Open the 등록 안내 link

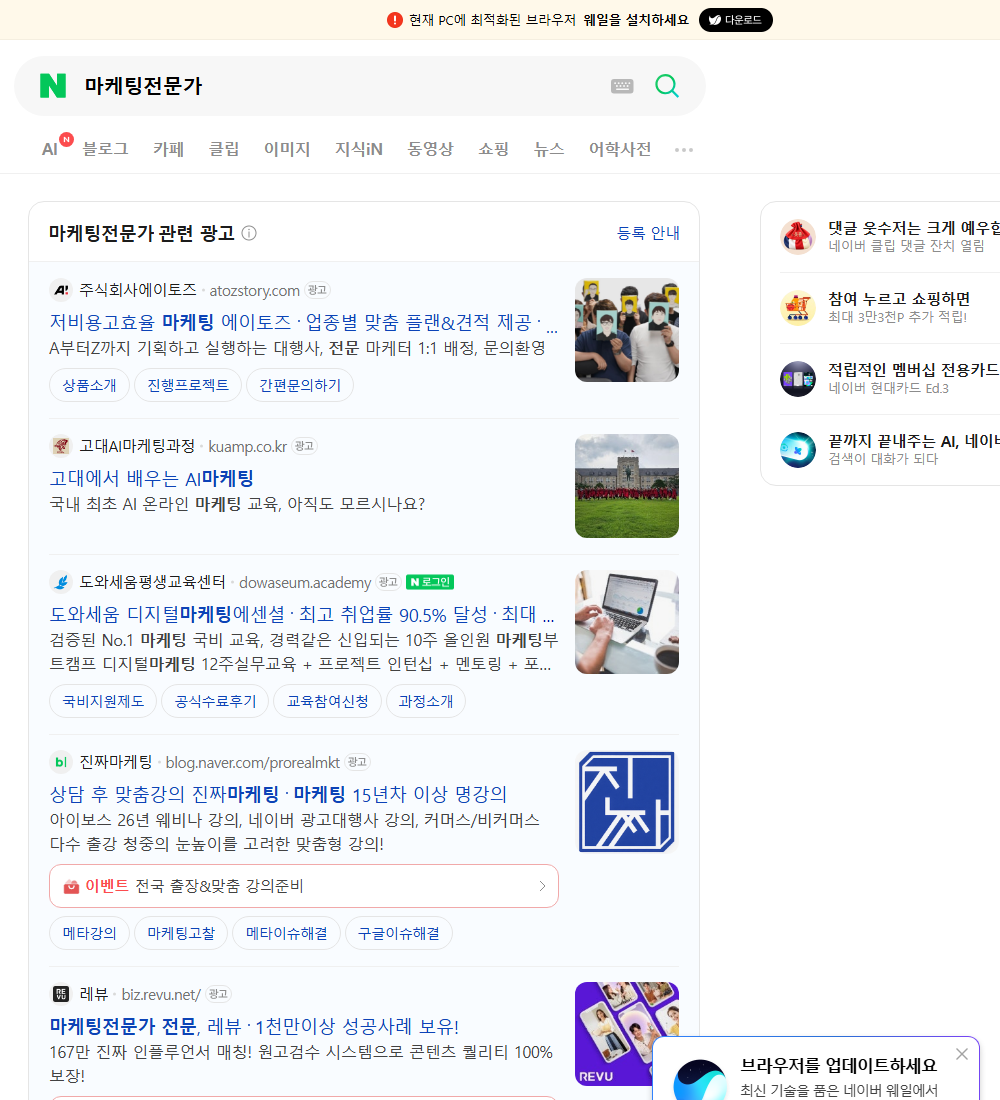click(x=648, y=233)
